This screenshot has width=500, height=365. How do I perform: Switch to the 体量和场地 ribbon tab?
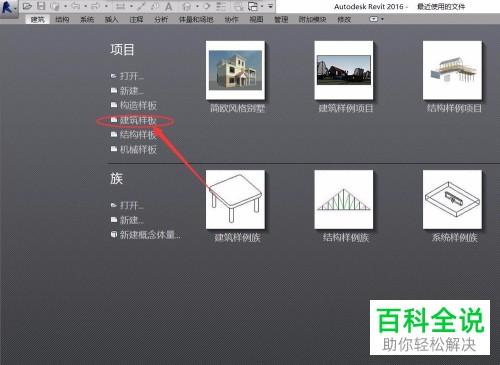click(196, 19)
